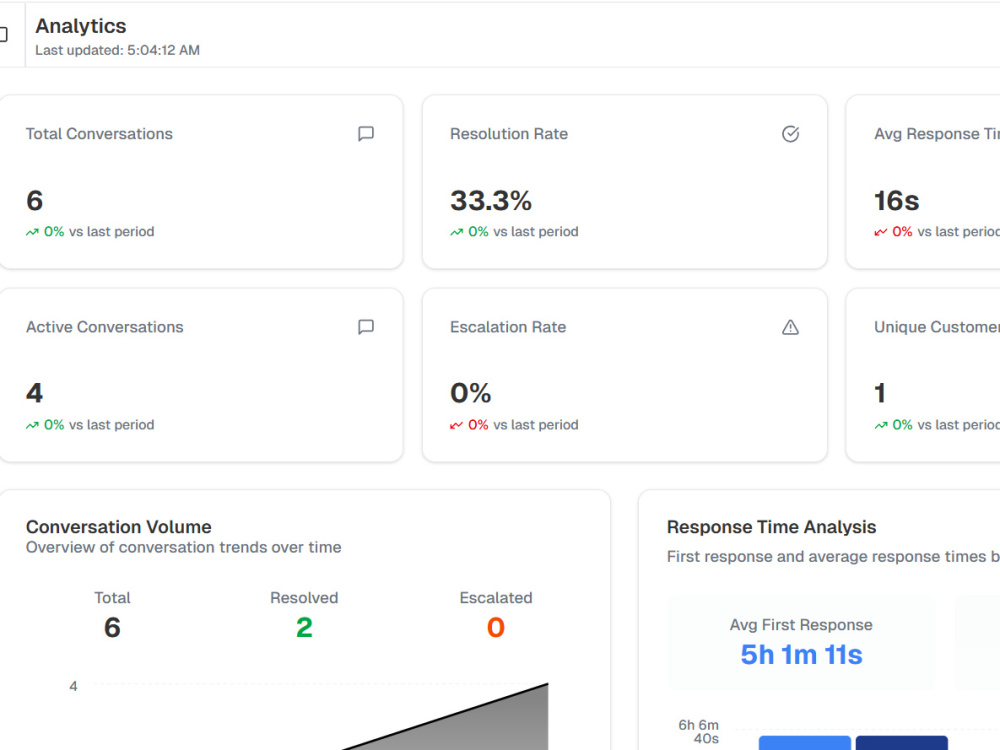Click '0% vs last period' under Escalation Rate
The image size is (1000, 750).
523,425
